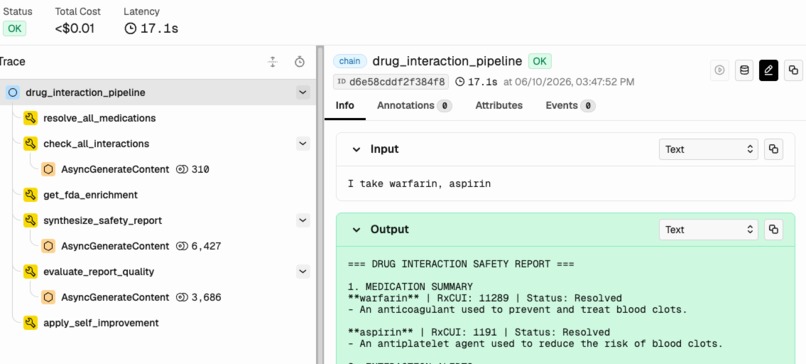Click the DRUG INTERACTION SAFETY REPORT heading line

click(461, 264)
